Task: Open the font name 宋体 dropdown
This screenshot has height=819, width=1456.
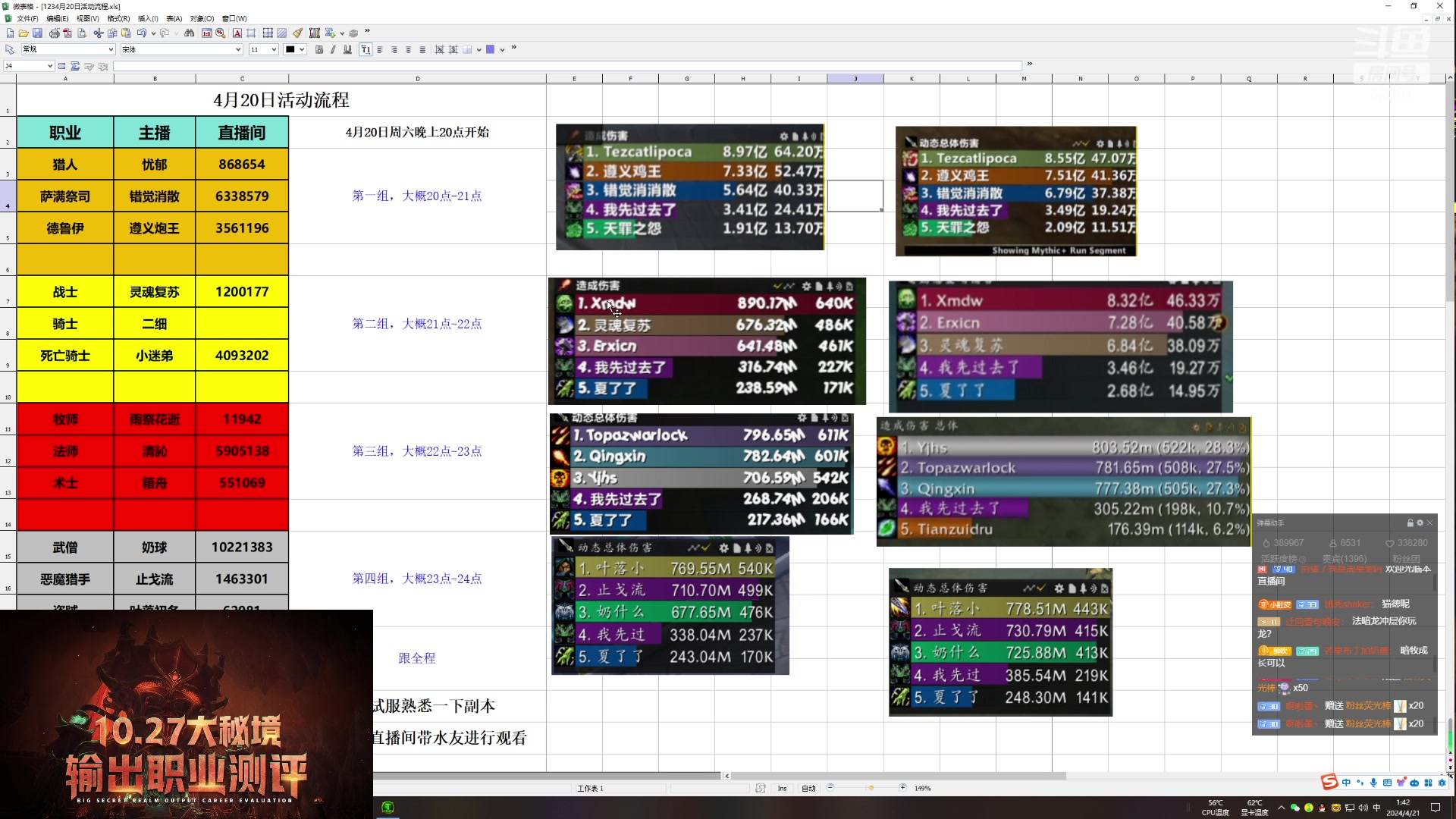Action: click(x=238, y=50)
